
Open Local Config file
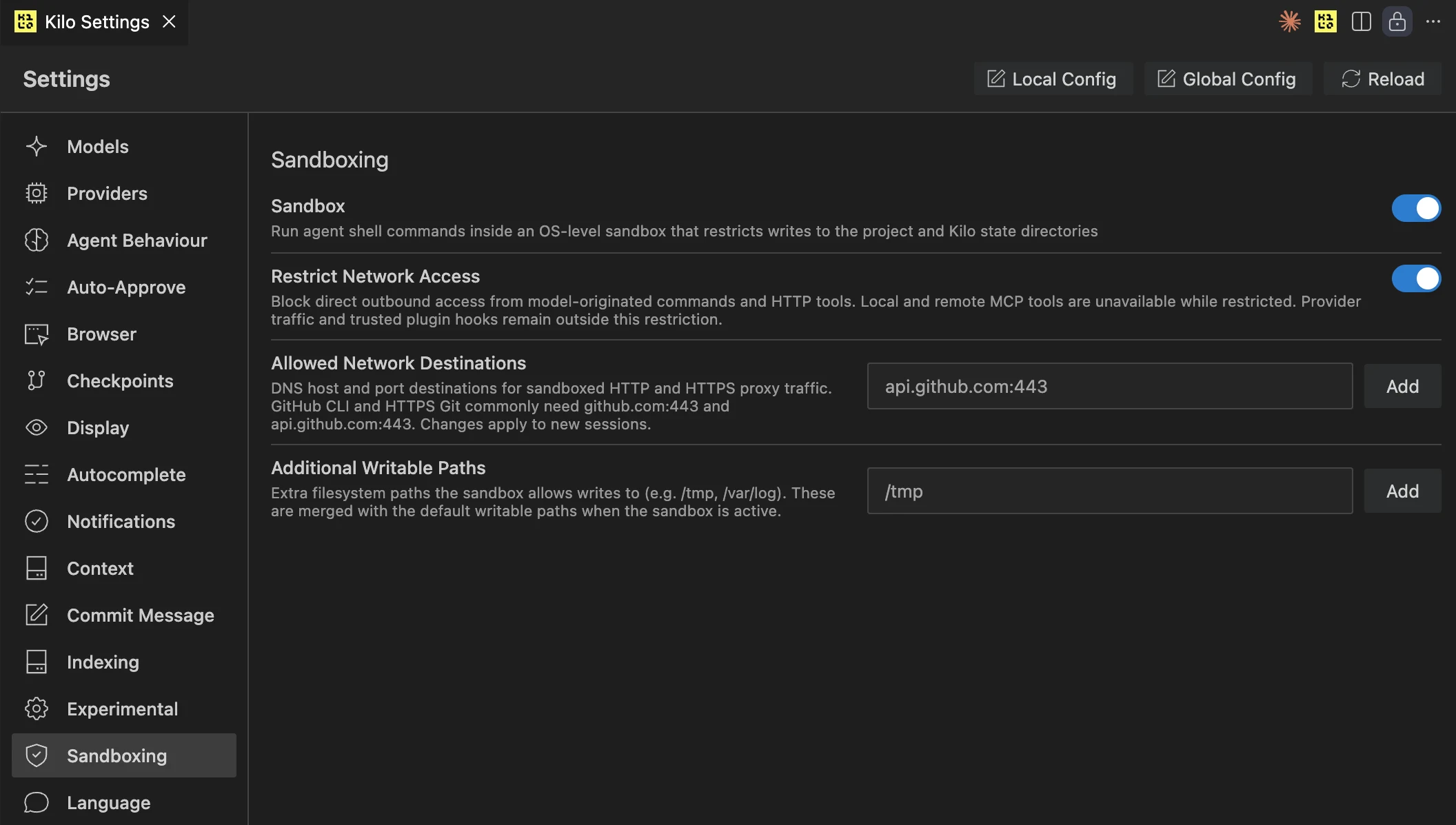click(1053, 79)
